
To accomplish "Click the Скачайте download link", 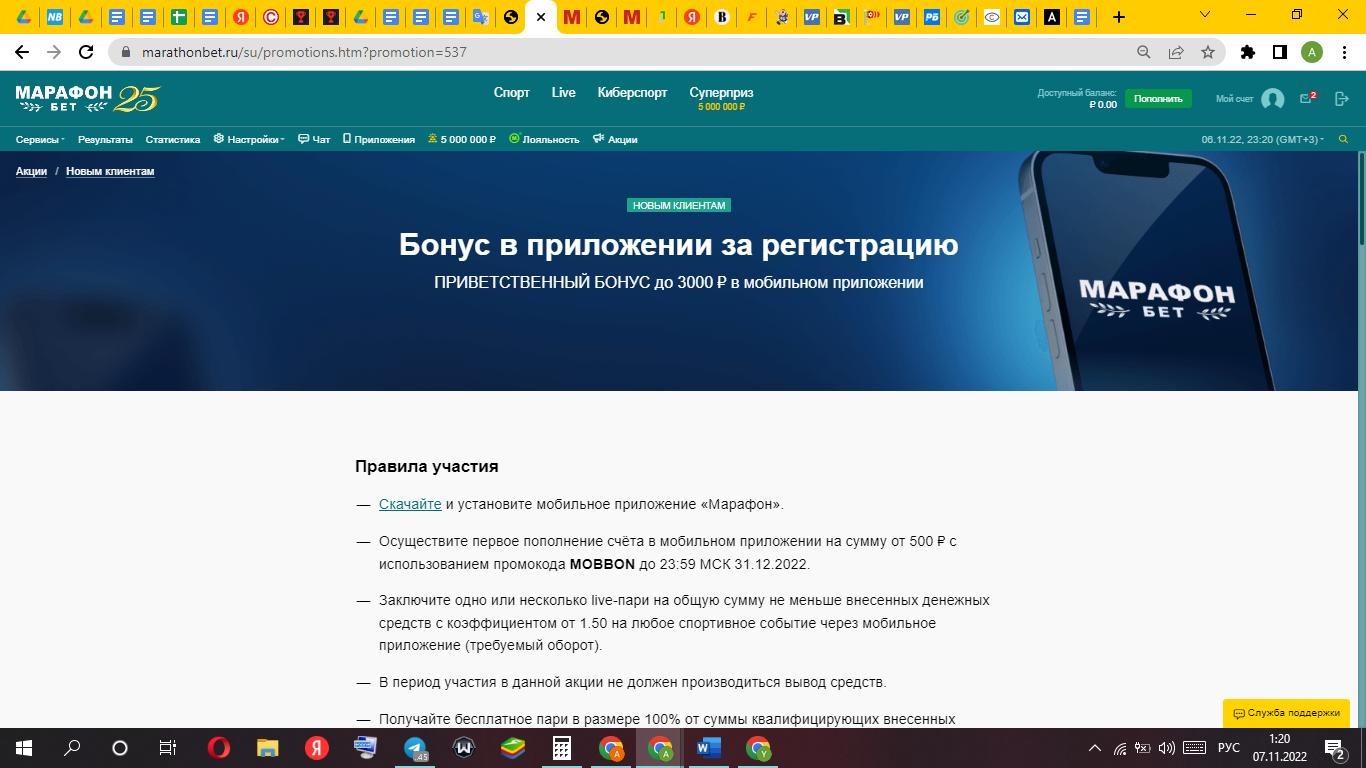I will (410, 504).
